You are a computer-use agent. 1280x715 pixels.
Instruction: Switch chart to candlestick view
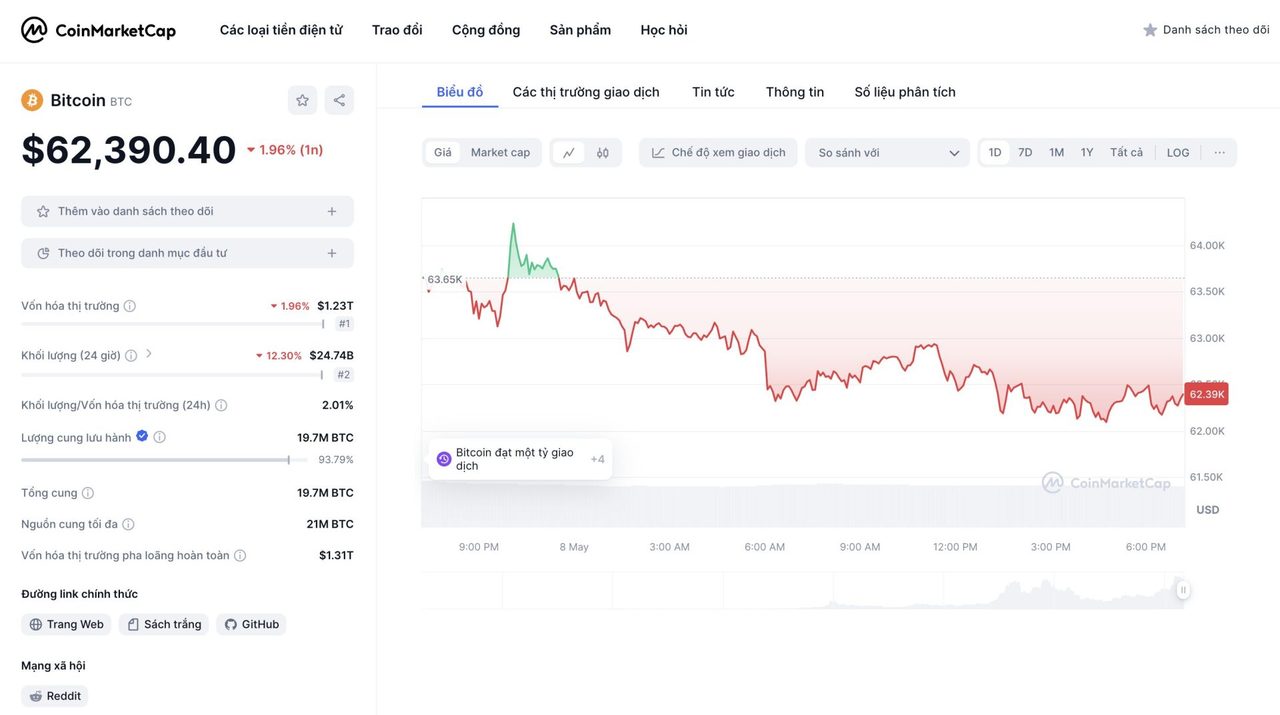[x=603, y=153]
